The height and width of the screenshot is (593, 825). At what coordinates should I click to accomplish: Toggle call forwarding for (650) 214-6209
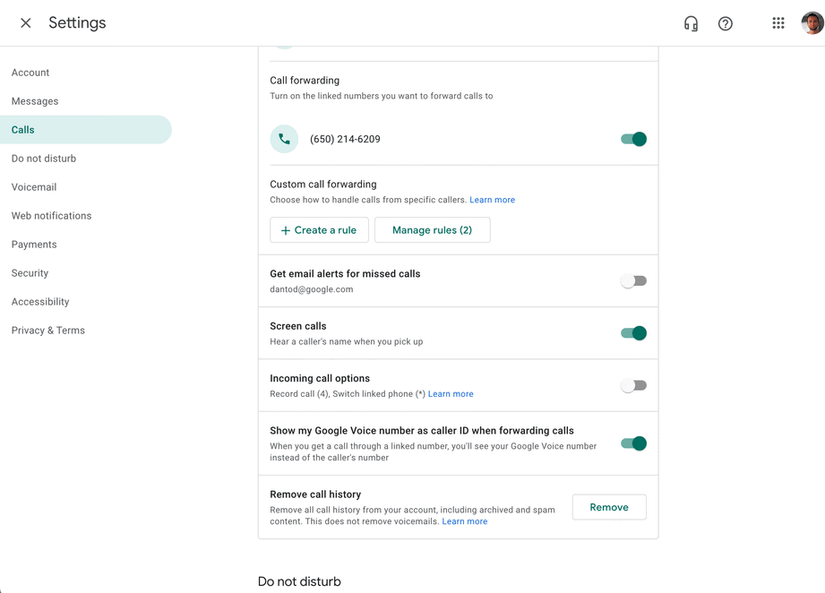[x=634, y=139]
